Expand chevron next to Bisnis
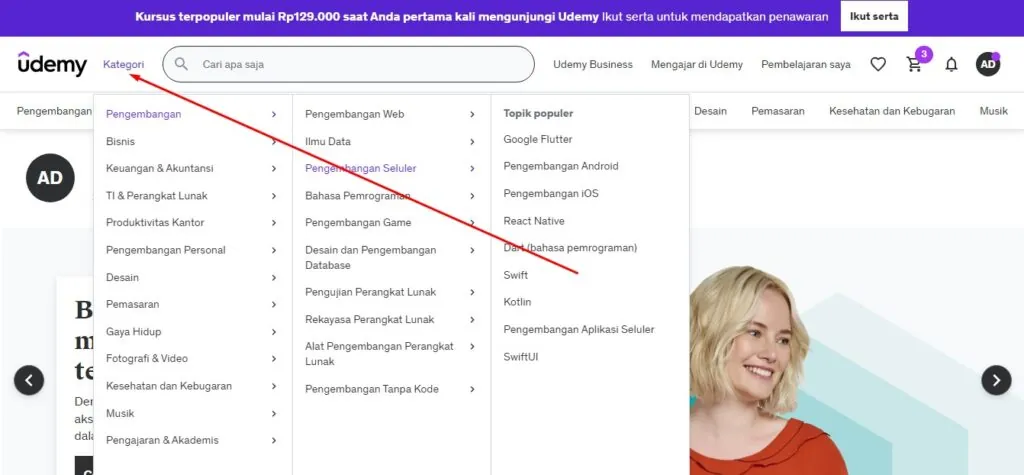Image resolution: width=1024 pixels, height=475 pixels. pyautogui.click(x=274, y=142)
